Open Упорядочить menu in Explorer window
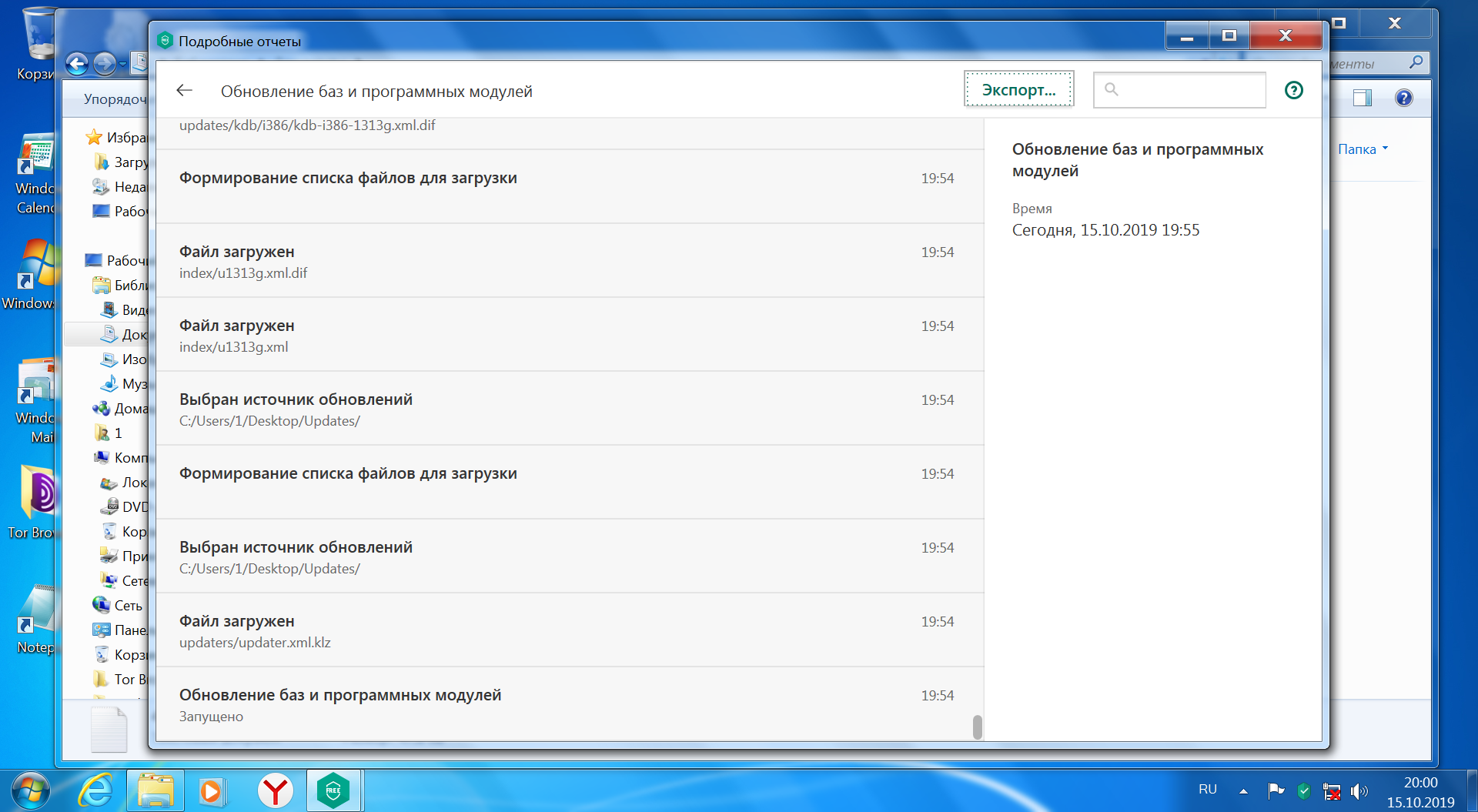1478x812 pixels. pos(115,99)
